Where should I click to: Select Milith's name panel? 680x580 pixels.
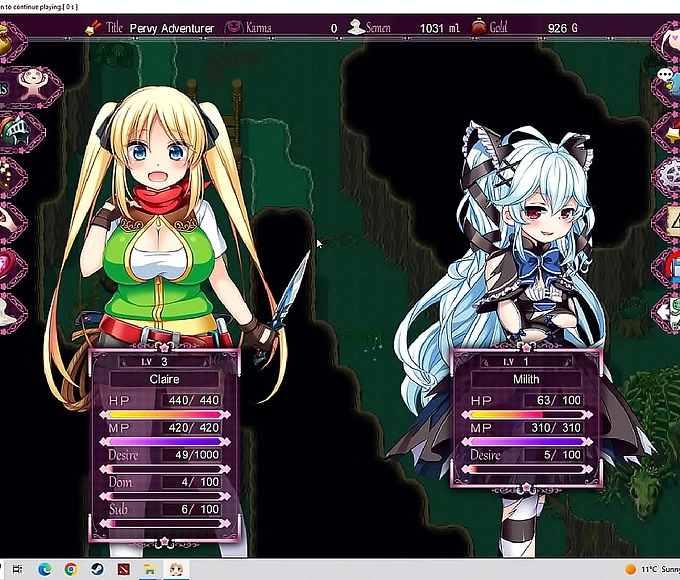point(526,379)
